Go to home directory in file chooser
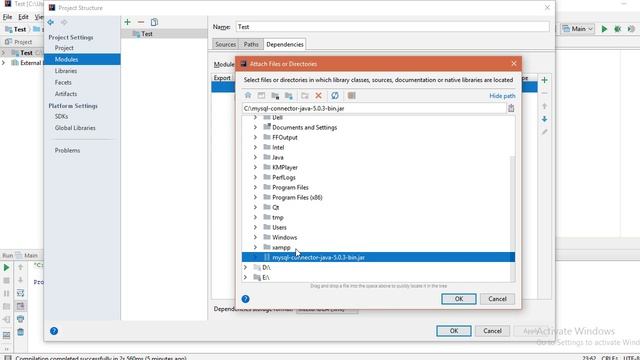Image resolution: width=640 pixels, height=360 pixels. point(248,96)
